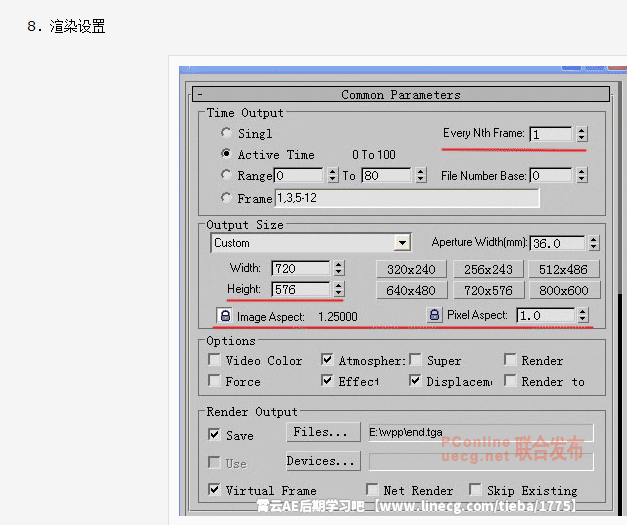This screenshot has height=525, width=627.
Task: Choose the 640x480 preset button
Action: pyautogui.click(x=411, y=290)
